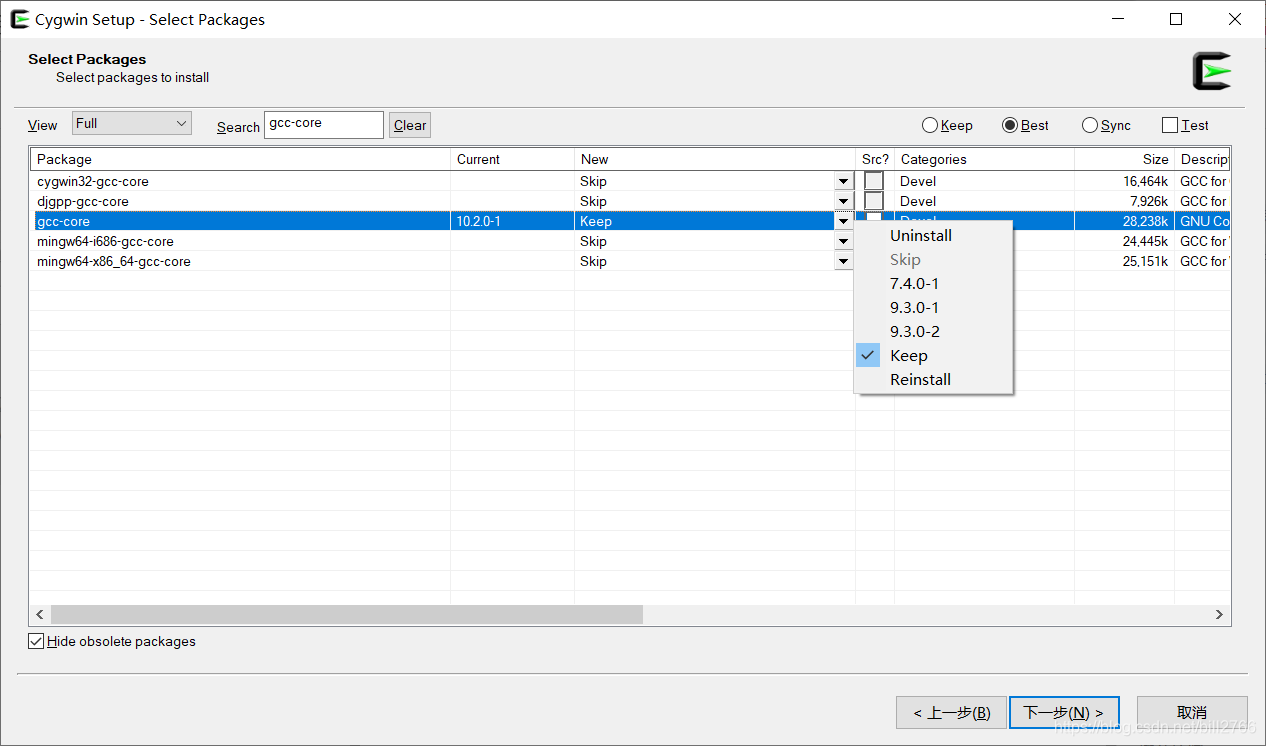Viewport: 1266px width, 746px height.
Task: Choose Reinstall from the version menu
Action: [x=933, y=380]
